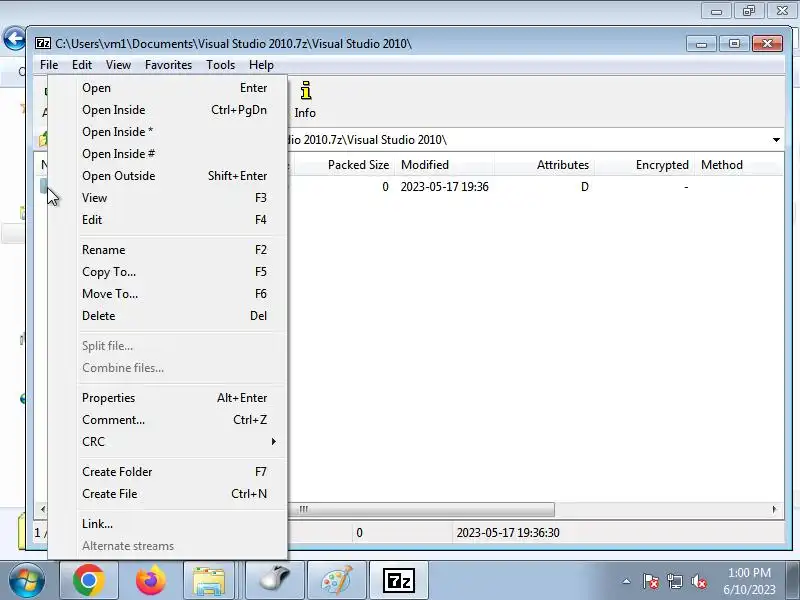Open the Windows Start menu
800x600 pixels.
pos(27,581)
